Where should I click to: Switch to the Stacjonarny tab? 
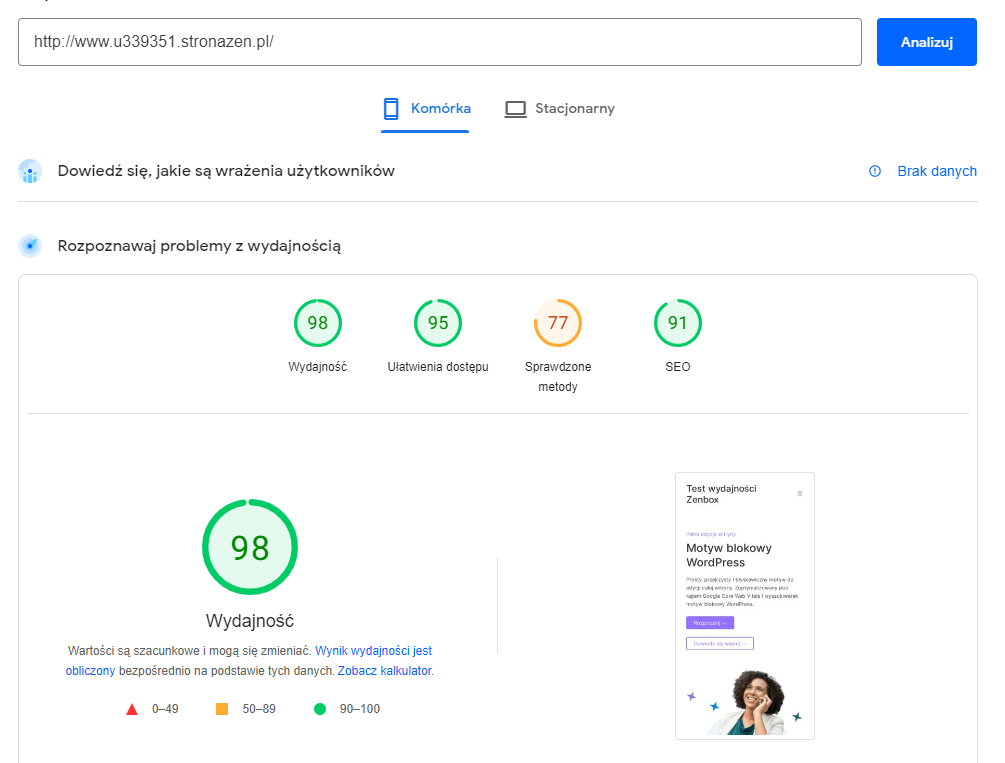[x=559, y=110]
